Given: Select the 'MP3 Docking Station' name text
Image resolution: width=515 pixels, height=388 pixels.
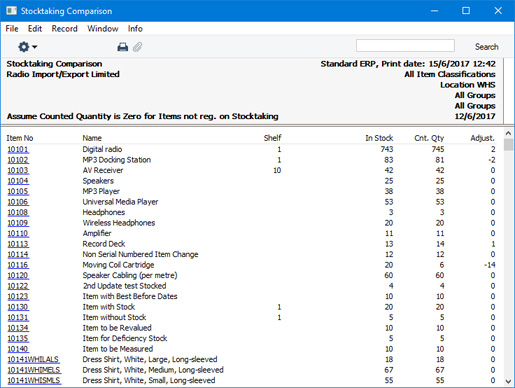Looking at the screenshot, I should click(x=117, y=160).
